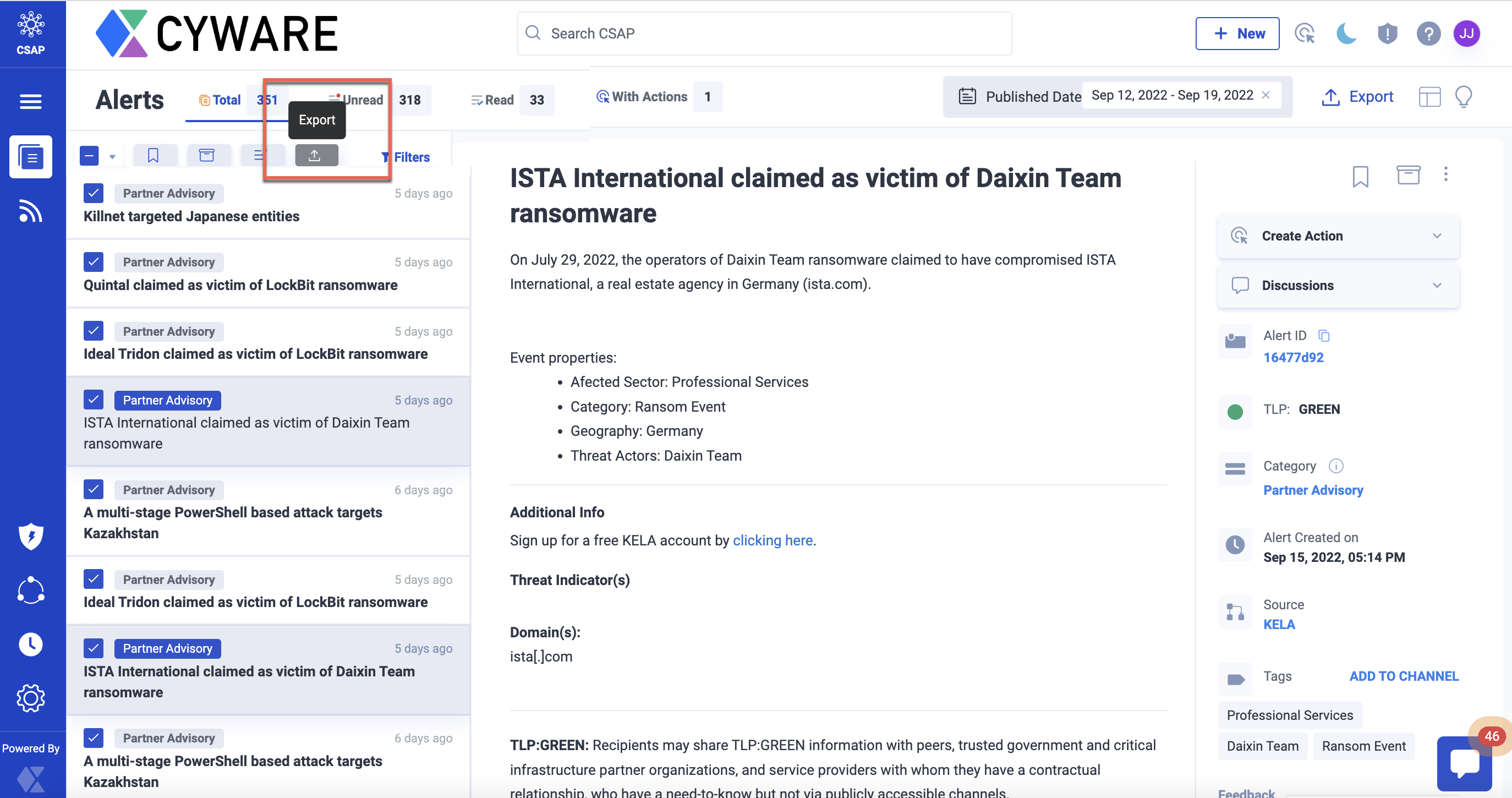1512x798 pixels.
Task: Open settings gear in left sidebar
Action: pyautogui.click(x=30, y=698)
